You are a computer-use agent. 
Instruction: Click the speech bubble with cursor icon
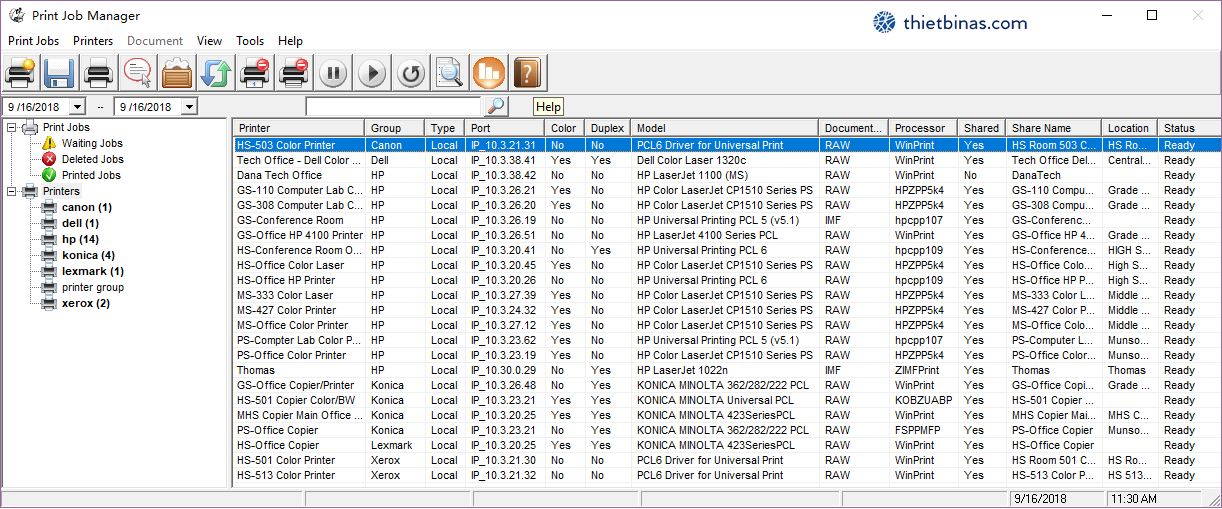coord(138,73)
